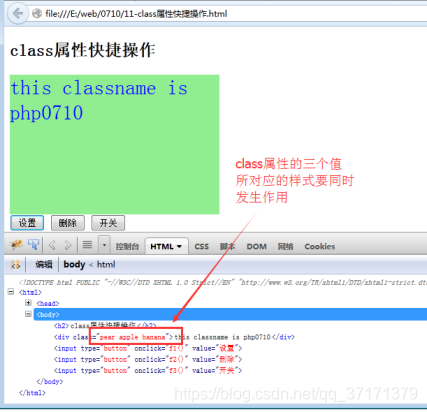Image resolution: width=427 pixels, height=412 pixels.
Task: Collapse the <body> node
Action: click(28, 314)
